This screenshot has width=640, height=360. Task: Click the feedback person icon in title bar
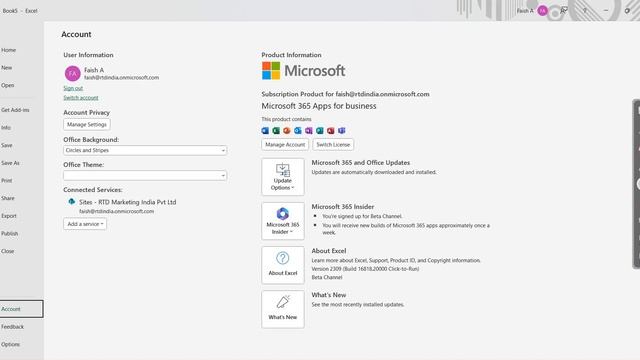pos(564,11)
